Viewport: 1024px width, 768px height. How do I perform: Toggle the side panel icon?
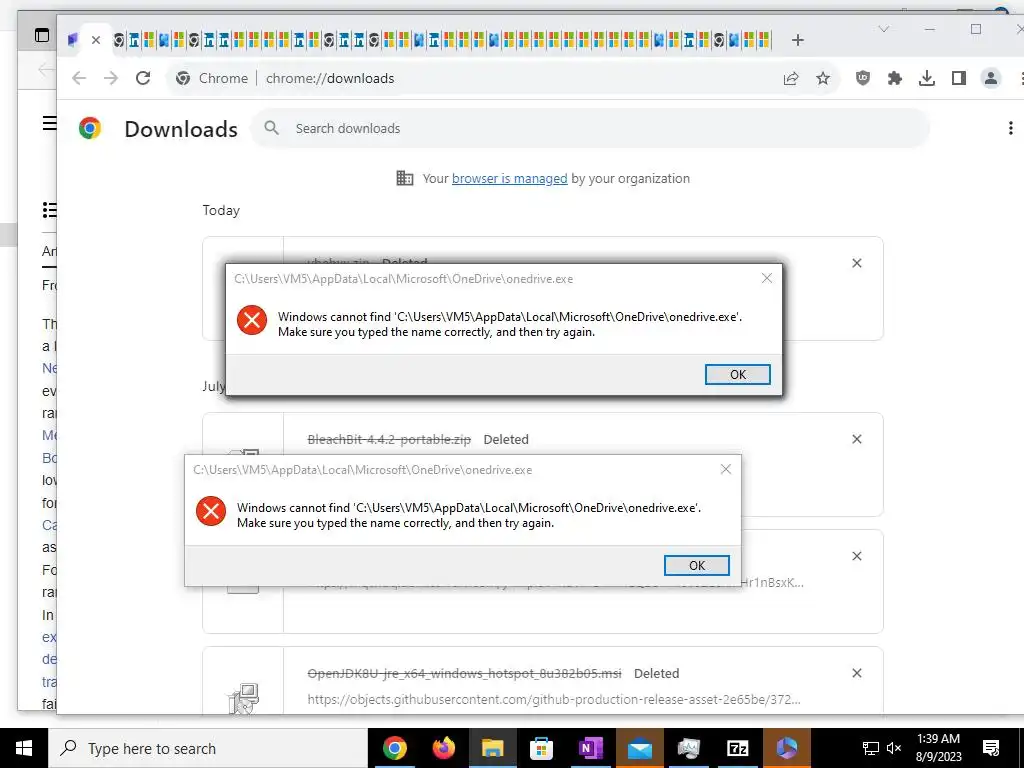pyautogui.click(x=959, y=78)
